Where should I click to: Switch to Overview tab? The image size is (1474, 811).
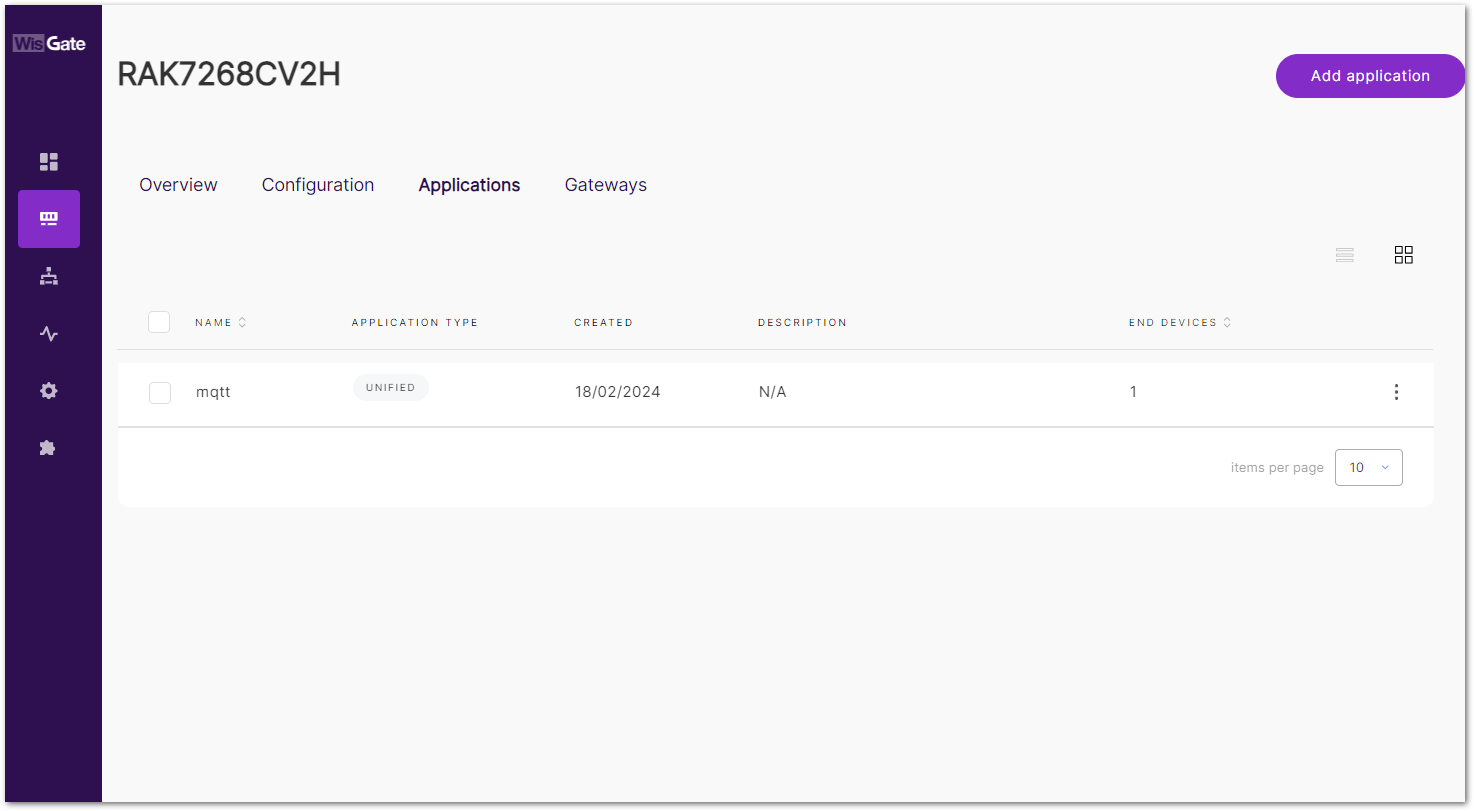tap(178, 185)
